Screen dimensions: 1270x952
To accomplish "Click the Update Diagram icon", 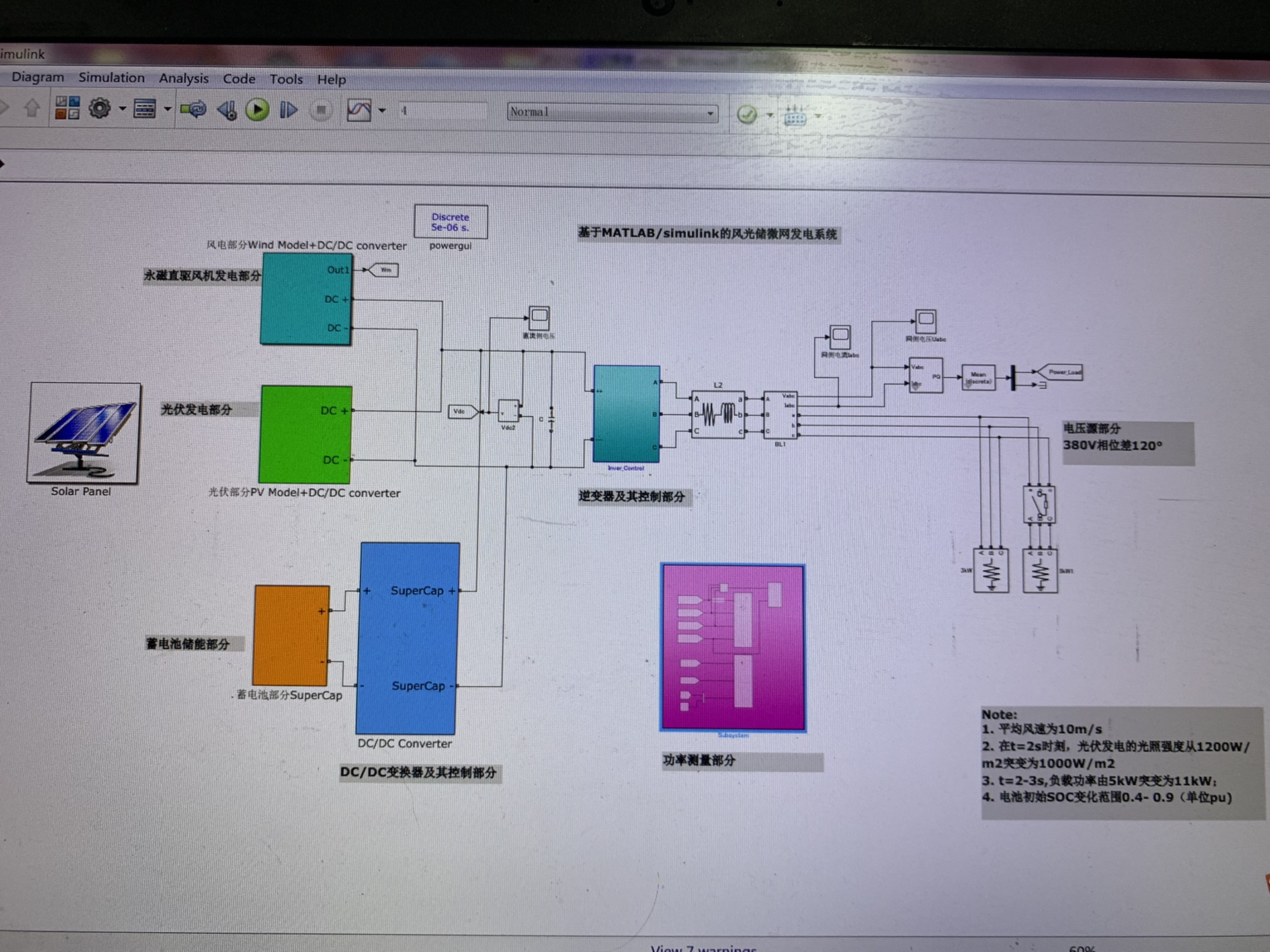I will coord(193,109).
